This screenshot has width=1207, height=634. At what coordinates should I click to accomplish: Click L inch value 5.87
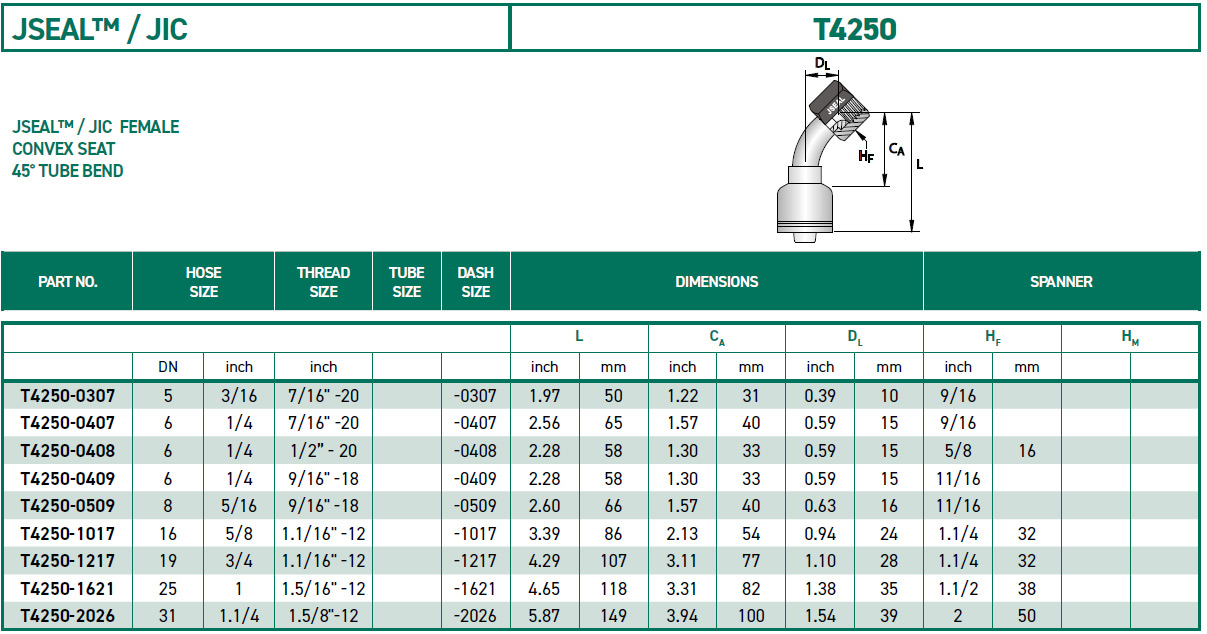point(544,616)
